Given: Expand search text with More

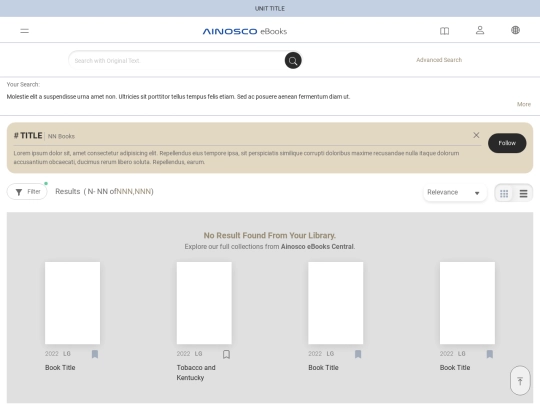Looking at the screenshot, I should pos(523,104).
